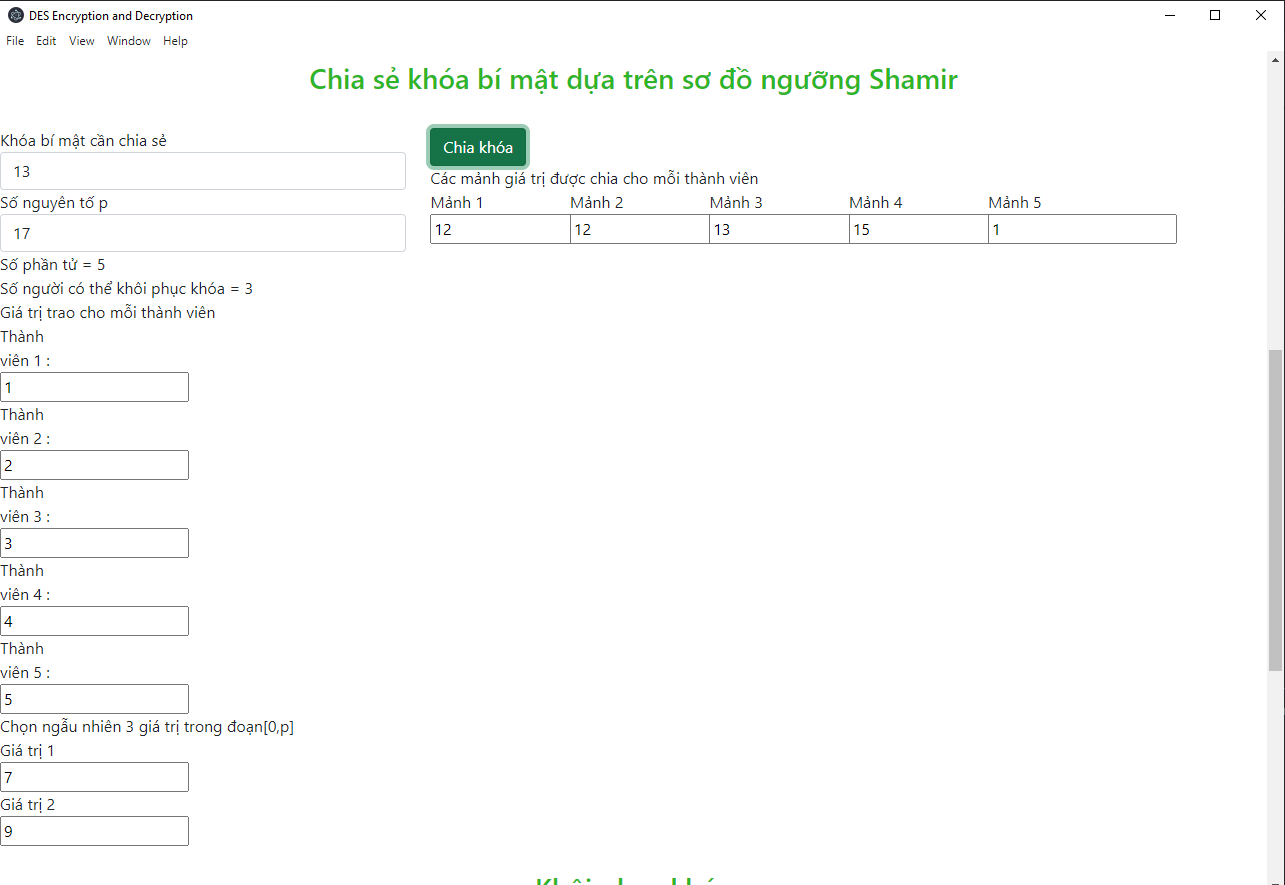Click 'Số người có thể khôi phục khóa = 3'
1285x885 pixels.
(x=127, y=288)
